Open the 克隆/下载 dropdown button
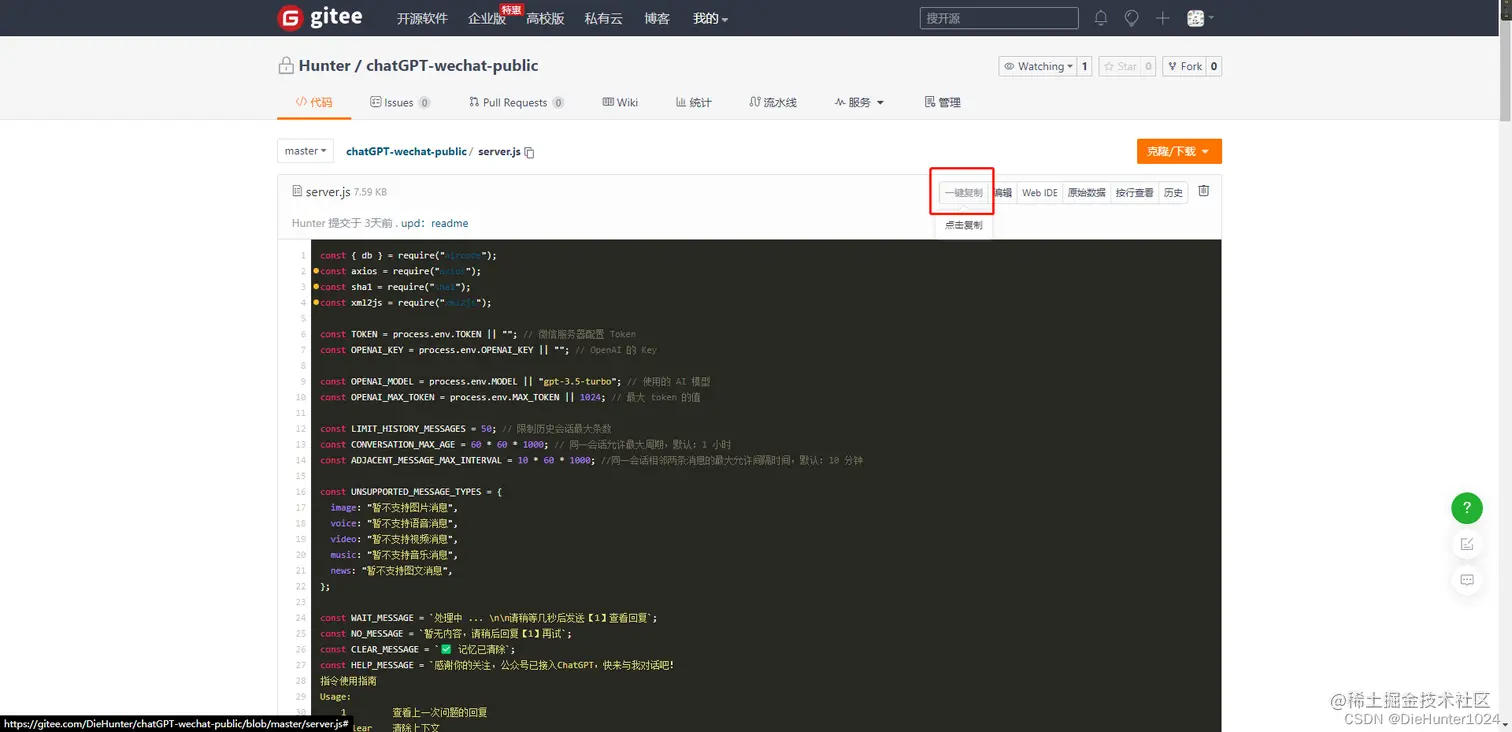The height and width of the screenshot is (732, 1512). pos(1179,151)
